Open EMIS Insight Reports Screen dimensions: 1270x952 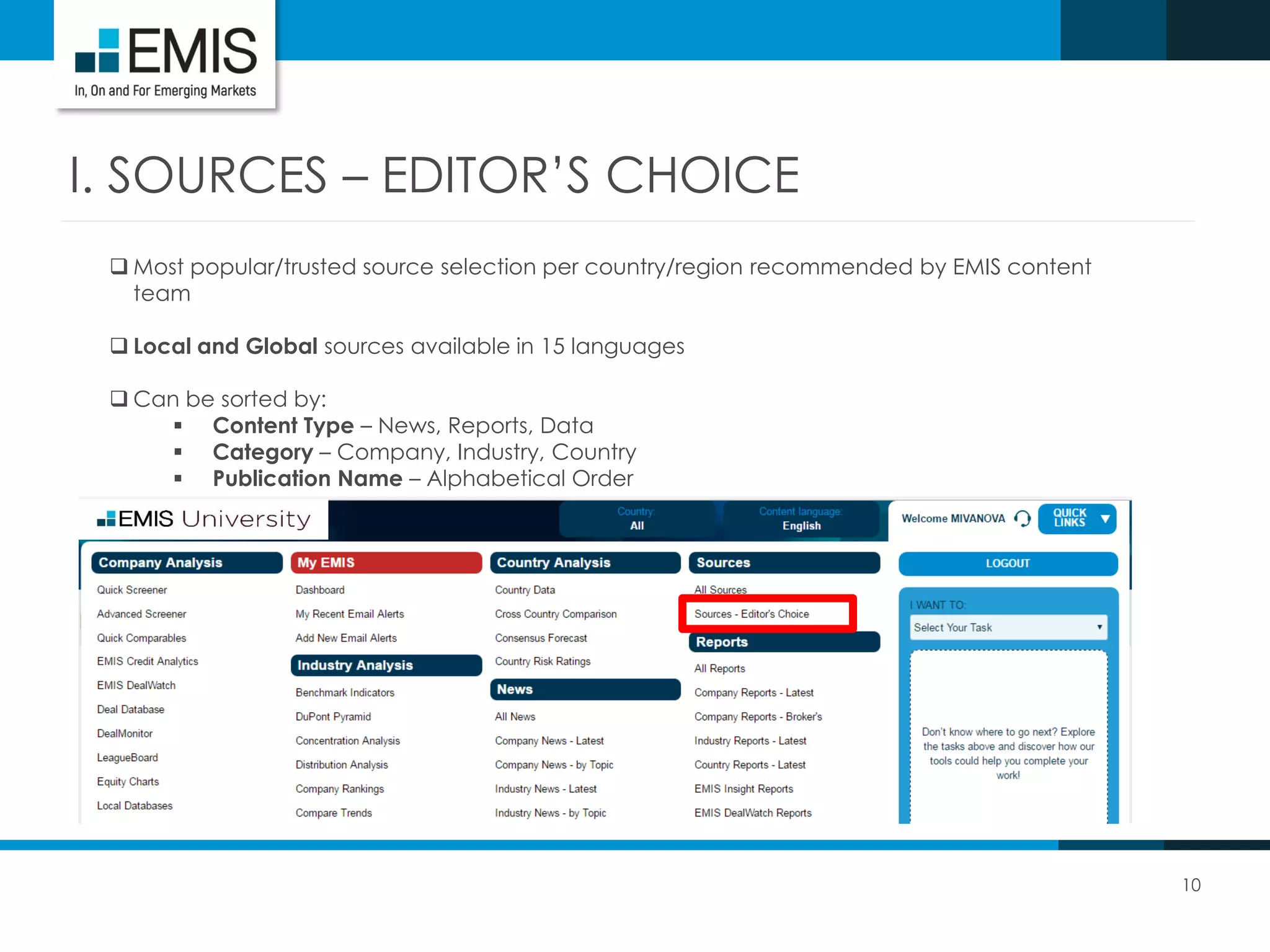tap(744, 789)
